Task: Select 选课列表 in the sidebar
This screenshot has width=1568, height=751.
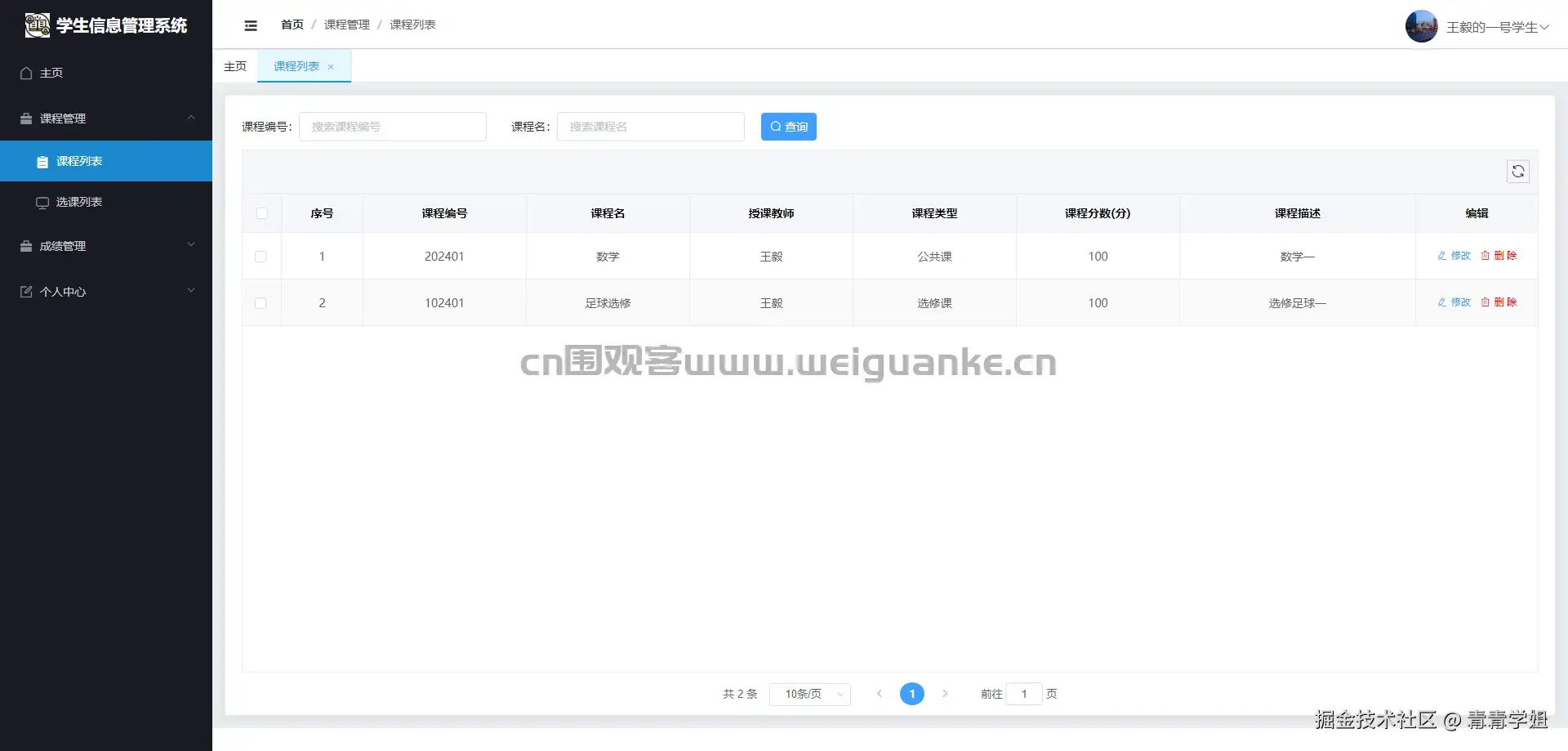Action: pos(106,202)
